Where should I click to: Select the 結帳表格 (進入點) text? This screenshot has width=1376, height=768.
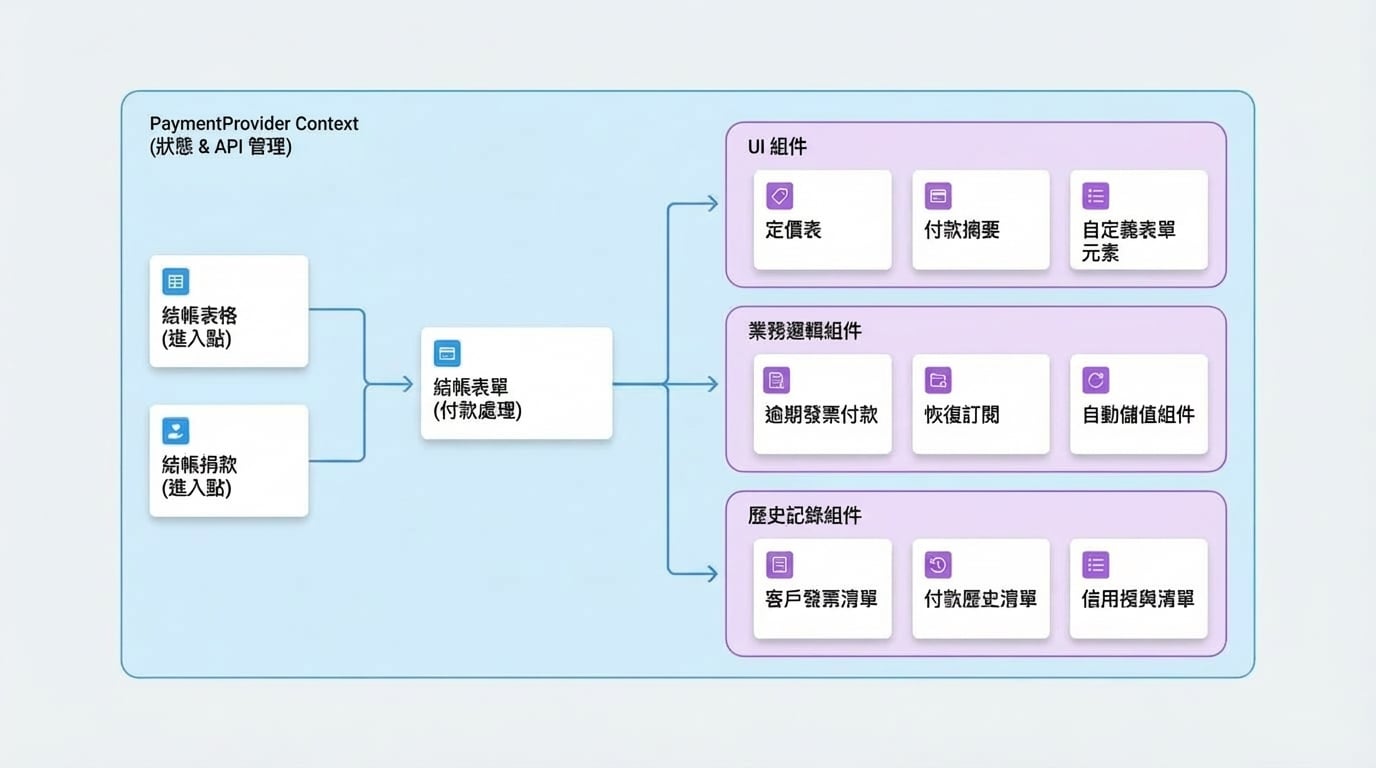point(200,327)
